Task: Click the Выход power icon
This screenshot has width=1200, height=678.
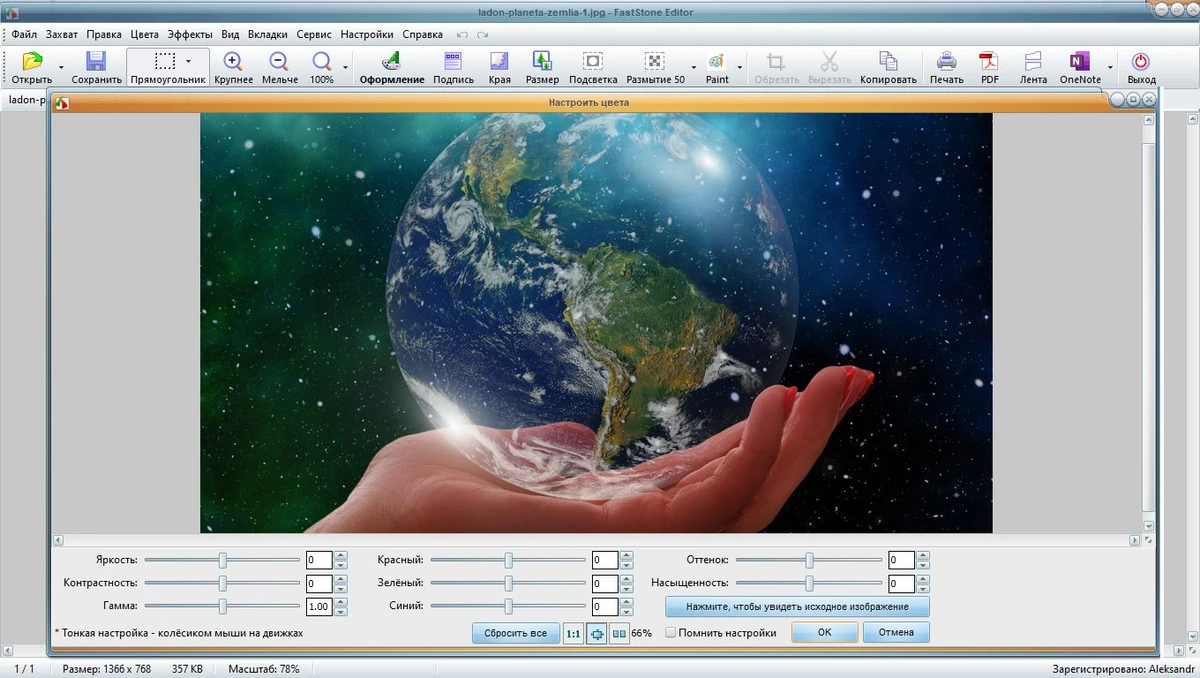Action: tap(1140, 62)
